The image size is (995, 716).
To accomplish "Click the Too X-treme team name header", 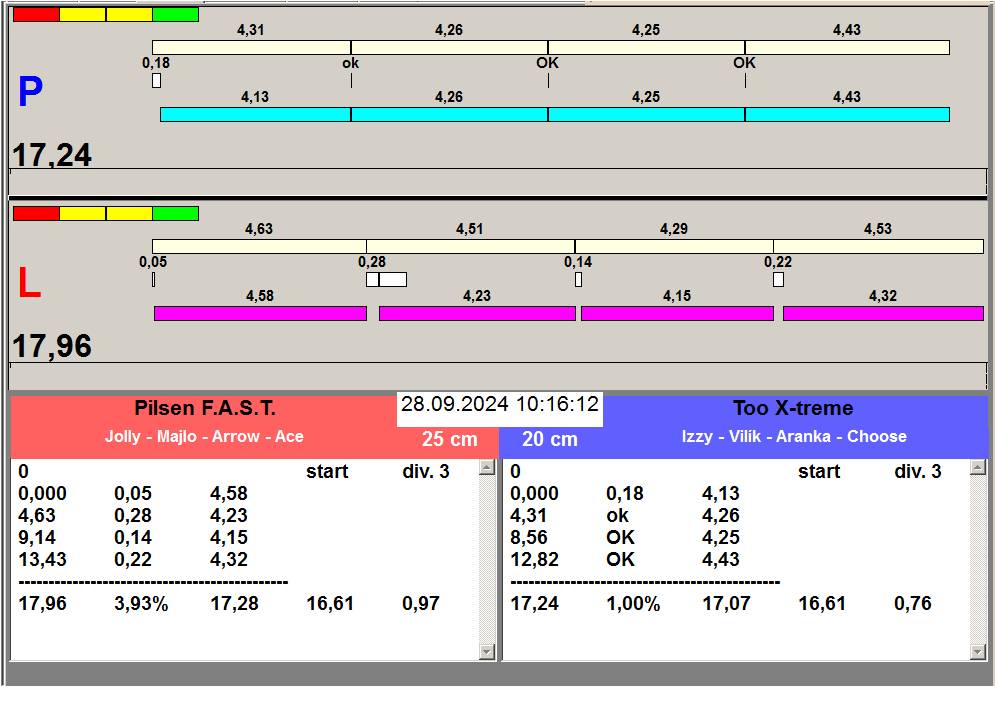I will click(793, 408).
